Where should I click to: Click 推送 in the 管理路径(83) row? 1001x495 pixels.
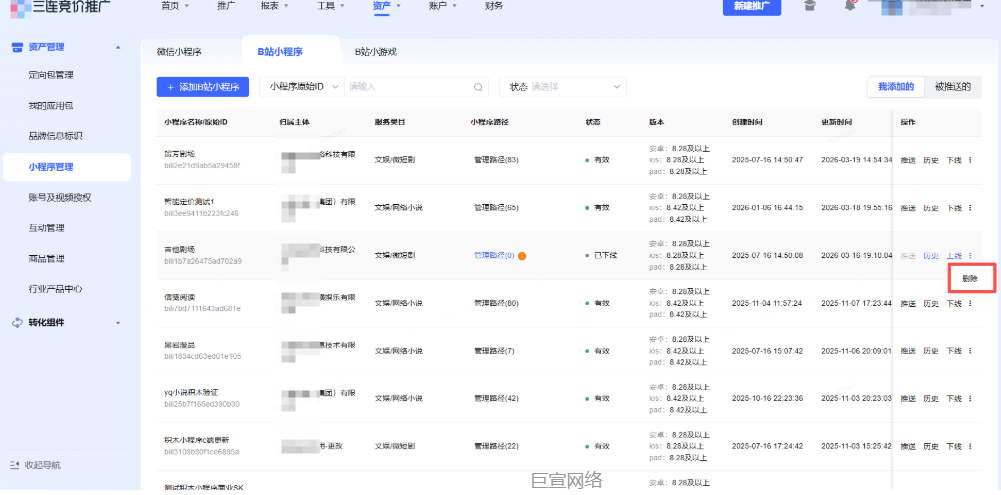pos(908,160)
